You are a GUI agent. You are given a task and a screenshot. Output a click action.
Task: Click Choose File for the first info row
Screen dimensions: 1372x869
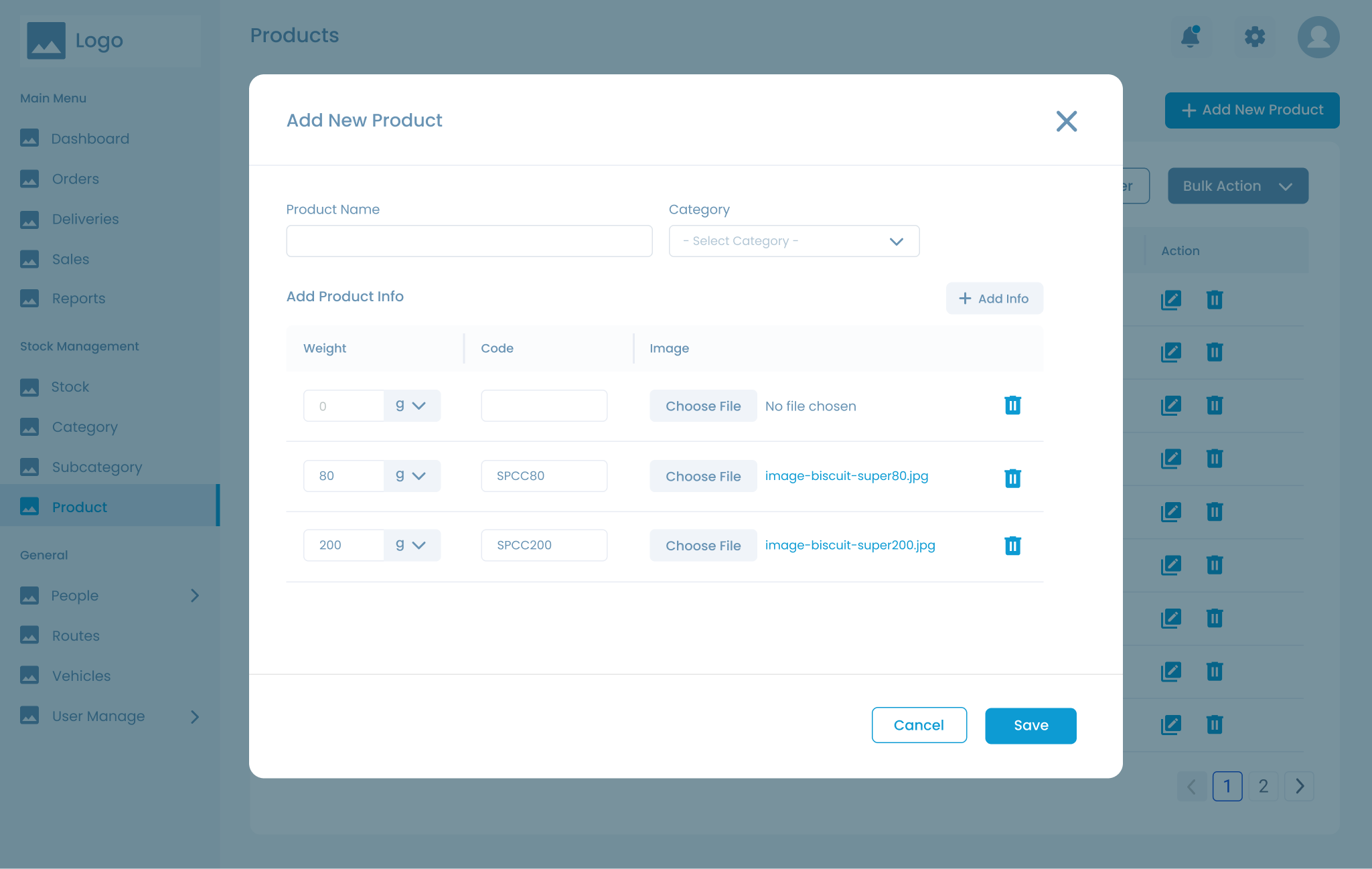(x=703, y=405)
